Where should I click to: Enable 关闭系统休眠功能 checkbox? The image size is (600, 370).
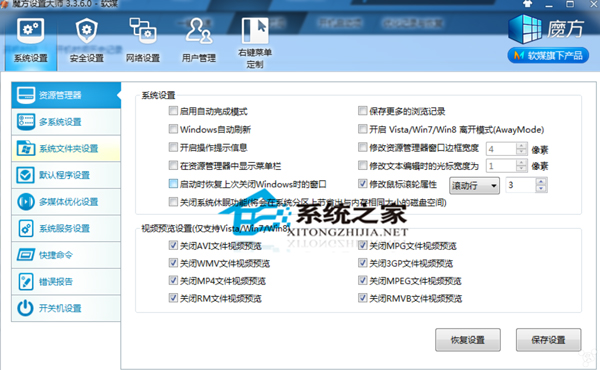[173, 202]
